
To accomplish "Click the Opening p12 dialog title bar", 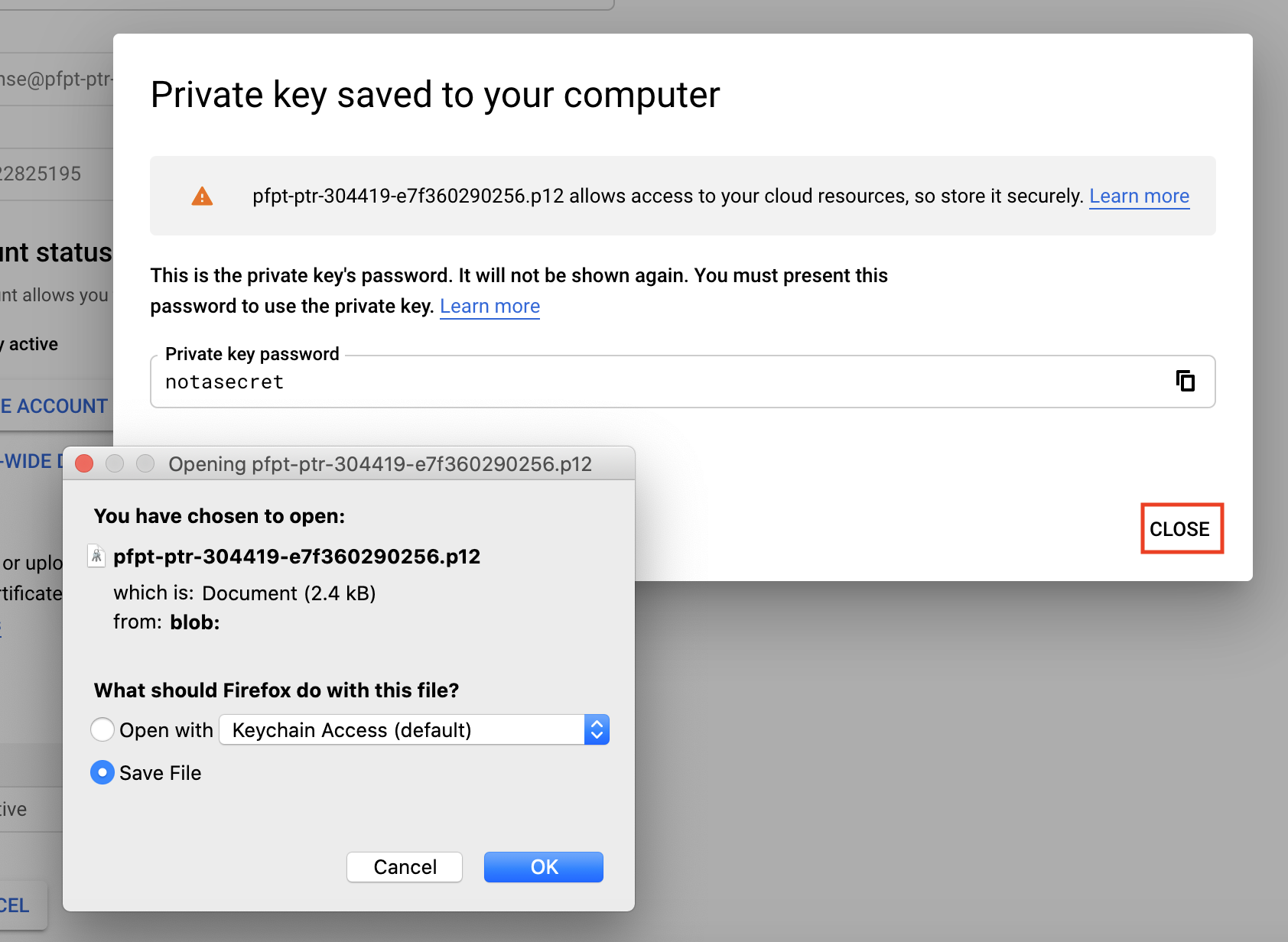I will [349, 463].
